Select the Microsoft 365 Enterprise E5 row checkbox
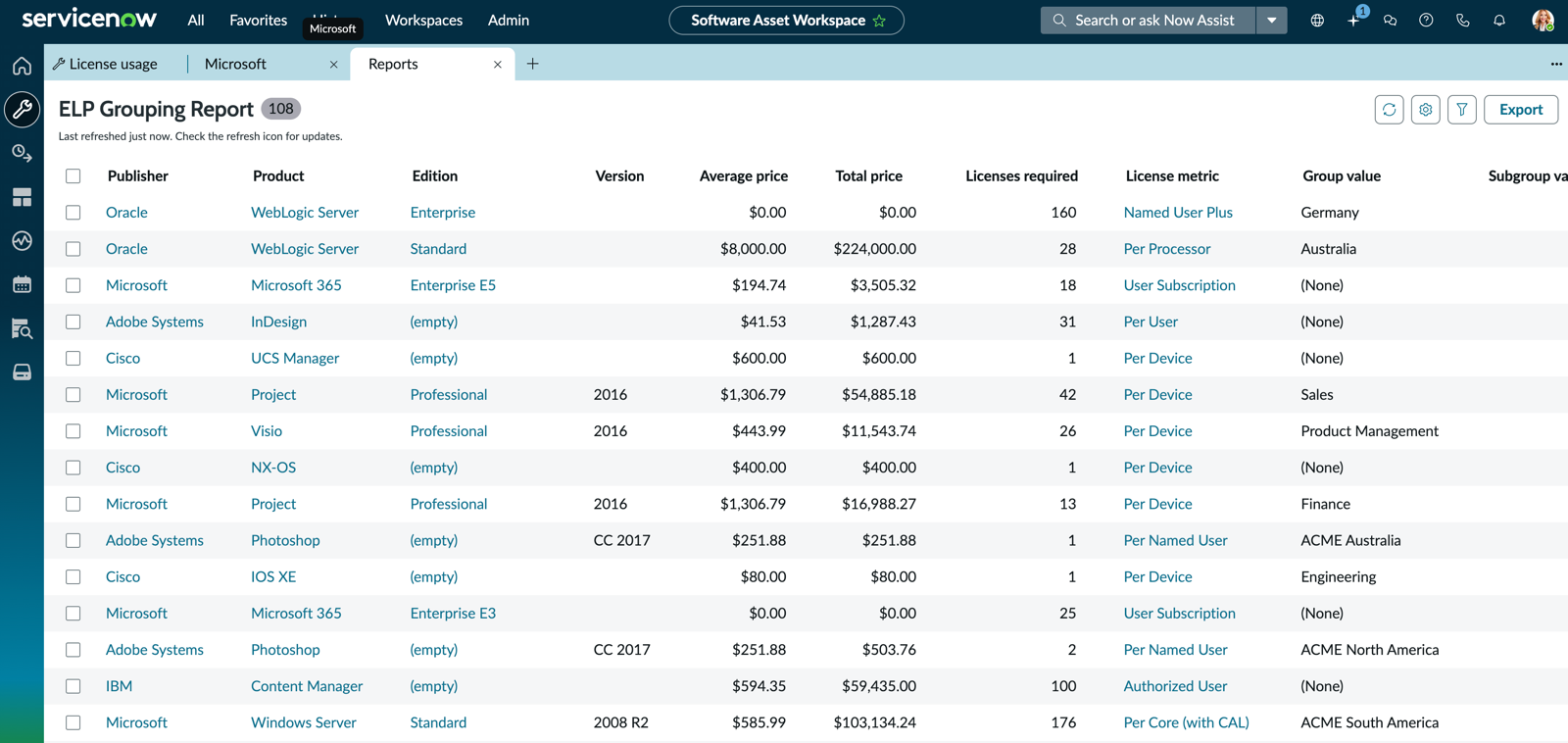Image resolution: width=1568 pixels, height=743 pixels. pos(73,285)
